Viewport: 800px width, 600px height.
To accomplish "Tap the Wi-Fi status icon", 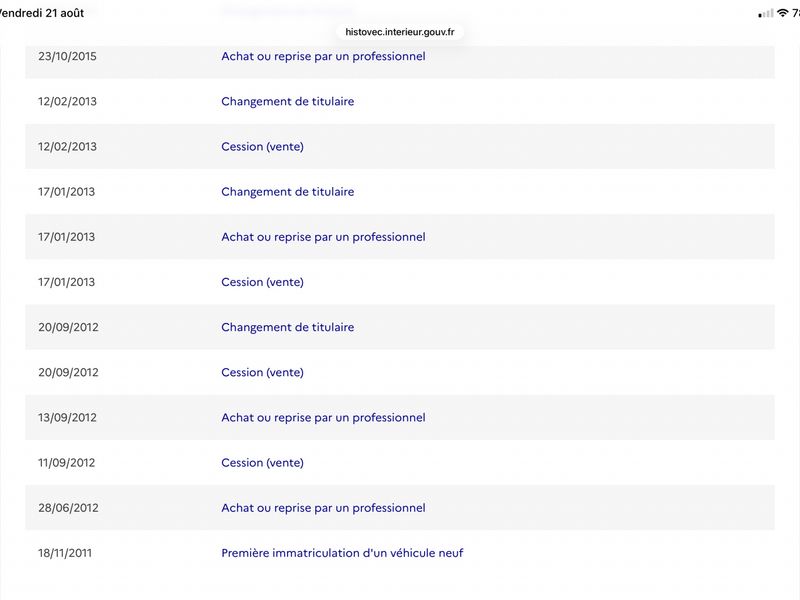I will point(782,13).
